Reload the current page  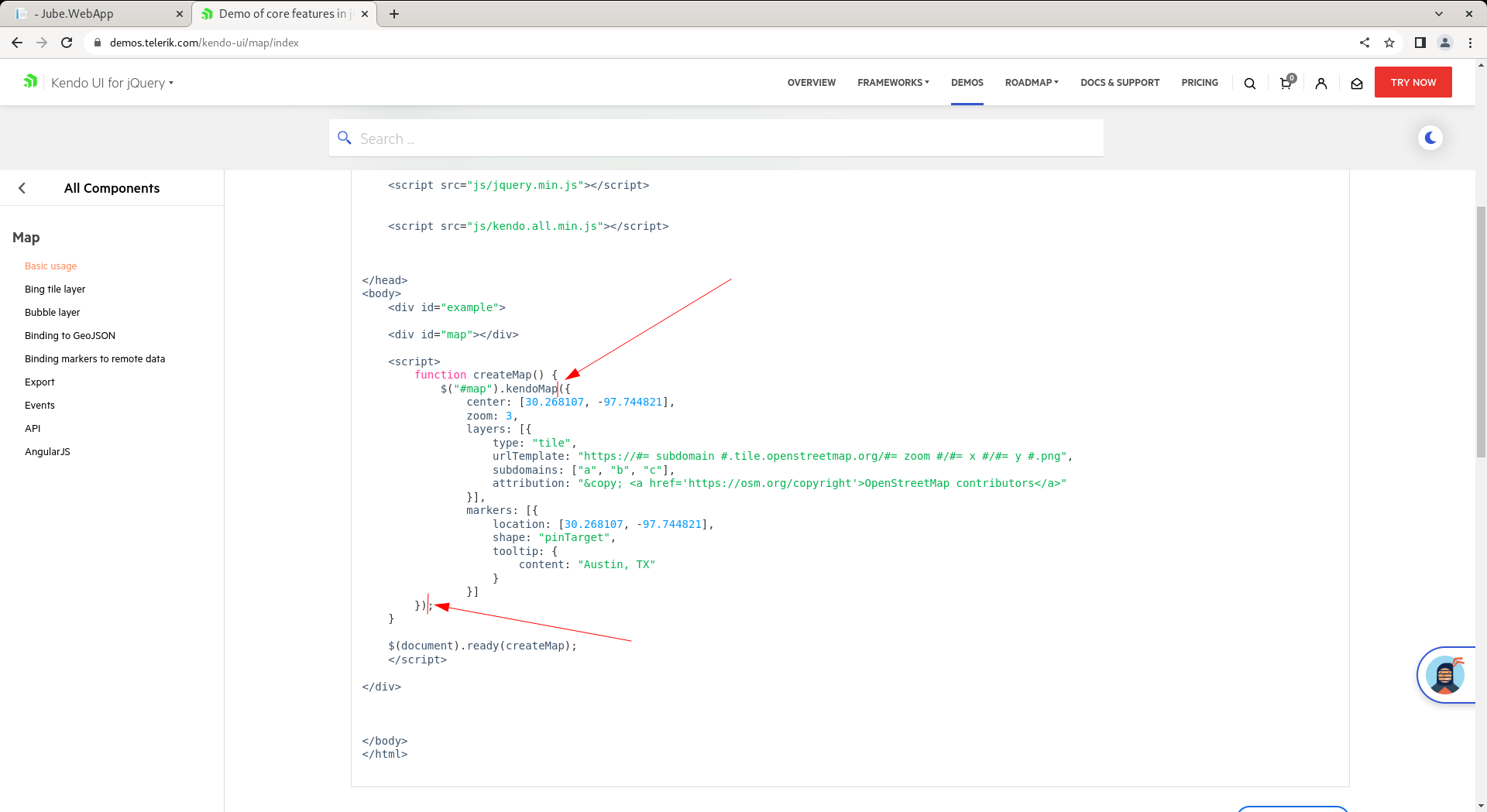click(x=67, y=43)
